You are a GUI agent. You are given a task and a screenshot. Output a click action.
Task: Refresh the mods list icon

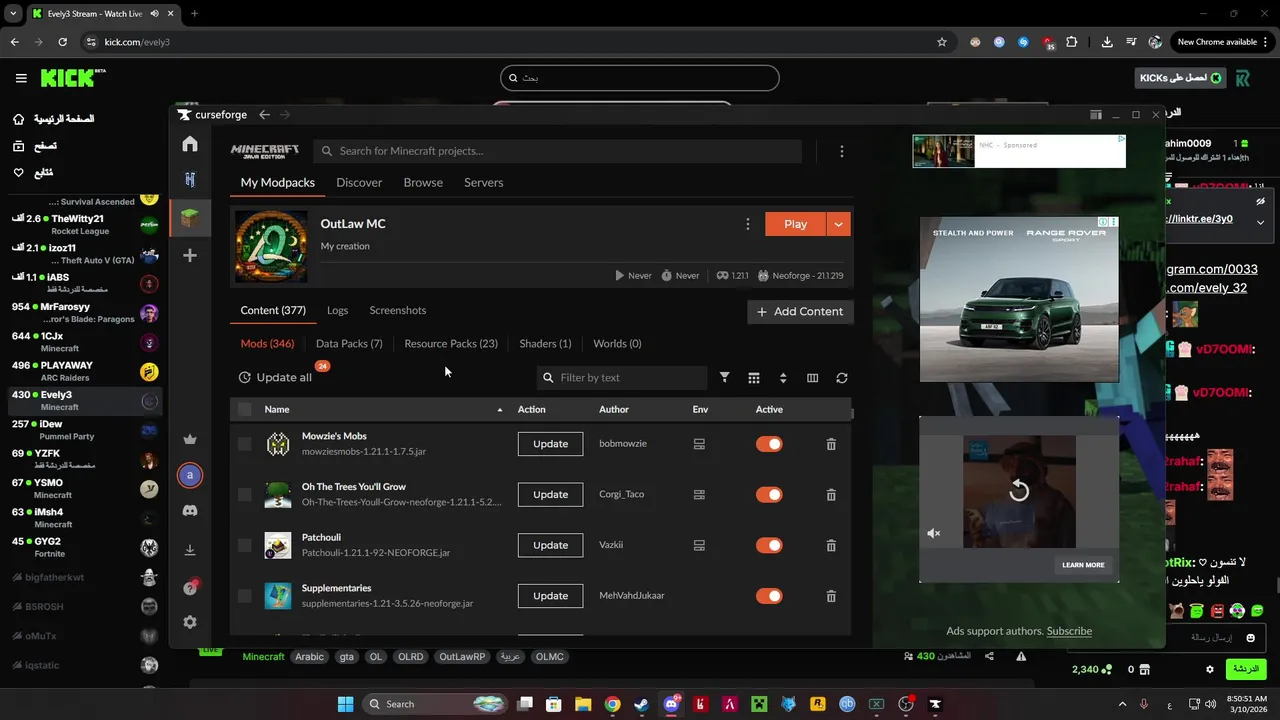(x=842, y=378)
